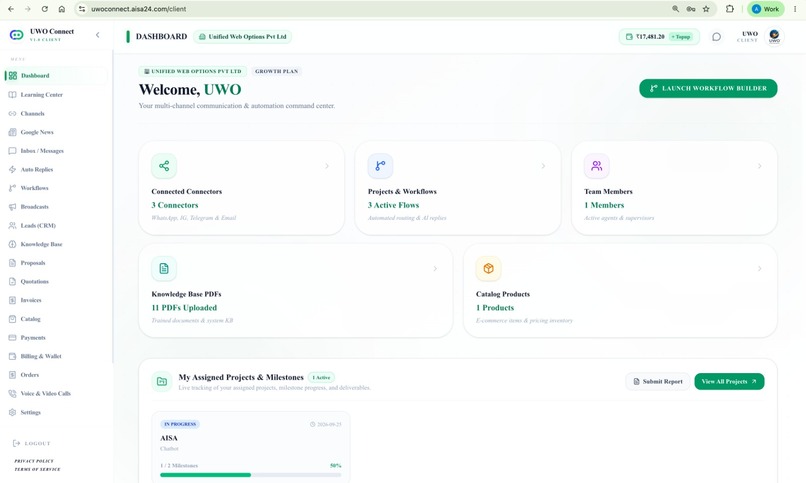The image size is (806, 483).
Task: Click the Workflows branch icon in sidebar
Action: tap(12, 188)
